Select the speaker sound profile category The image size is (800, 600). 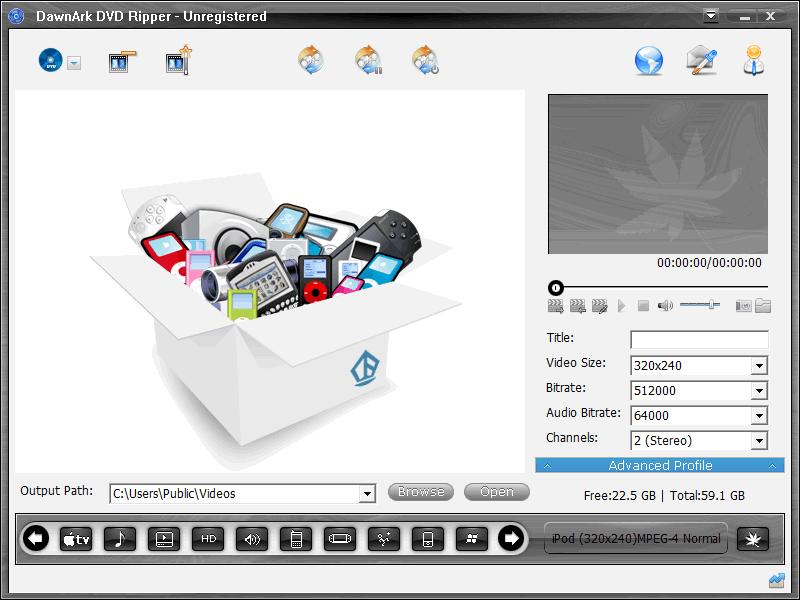point(252,539)
